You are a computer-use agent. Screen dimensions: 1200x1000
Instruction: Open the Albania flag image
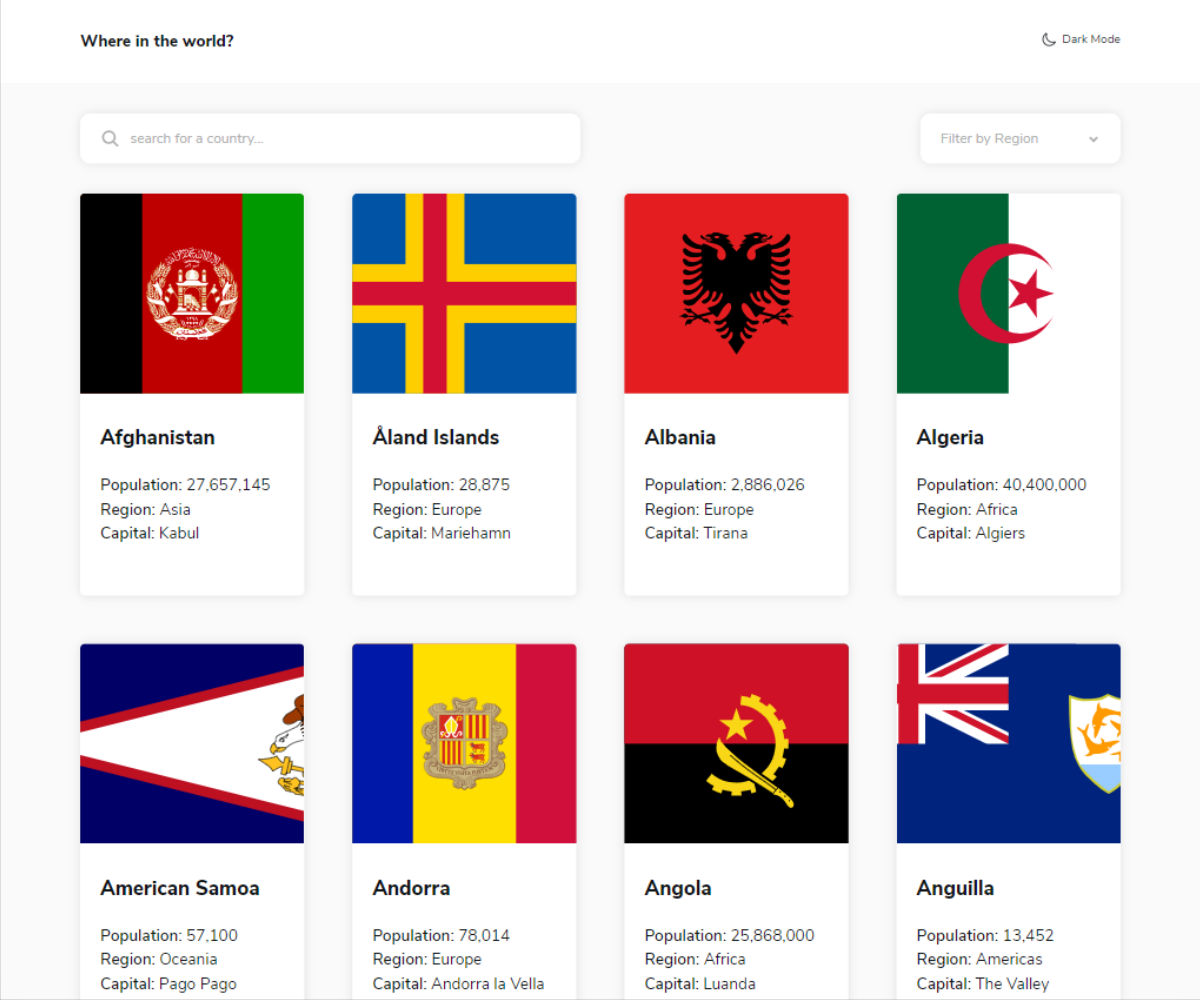point(736,293)
